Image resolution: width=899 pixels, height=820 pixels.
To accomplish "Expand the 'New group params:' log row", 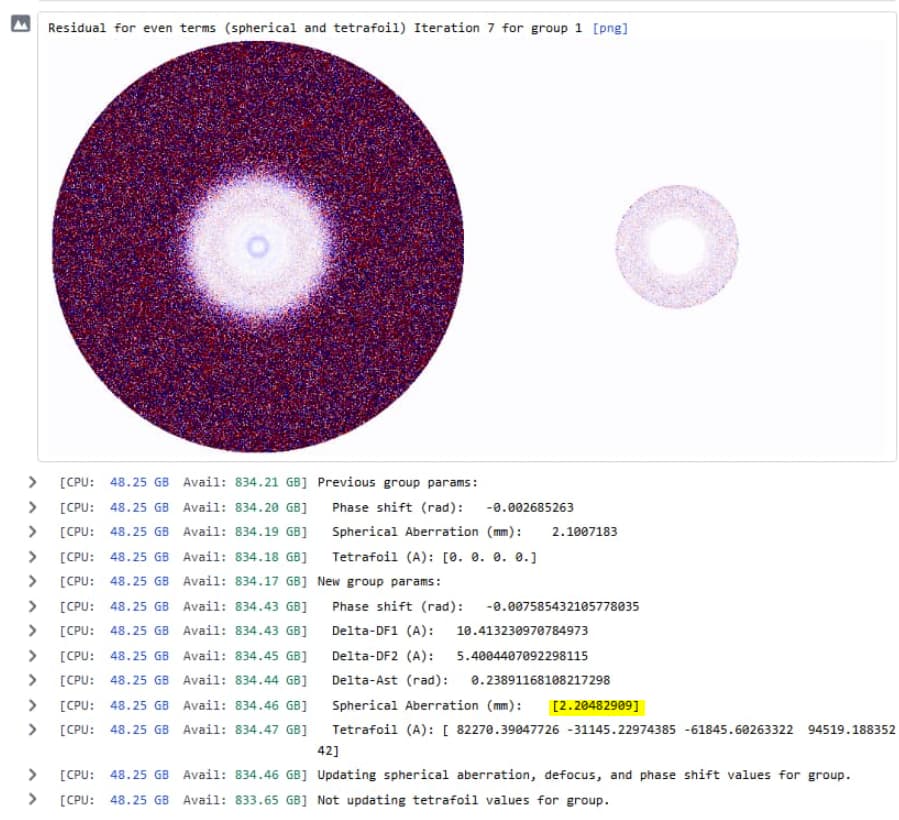I will pos(33,581).
